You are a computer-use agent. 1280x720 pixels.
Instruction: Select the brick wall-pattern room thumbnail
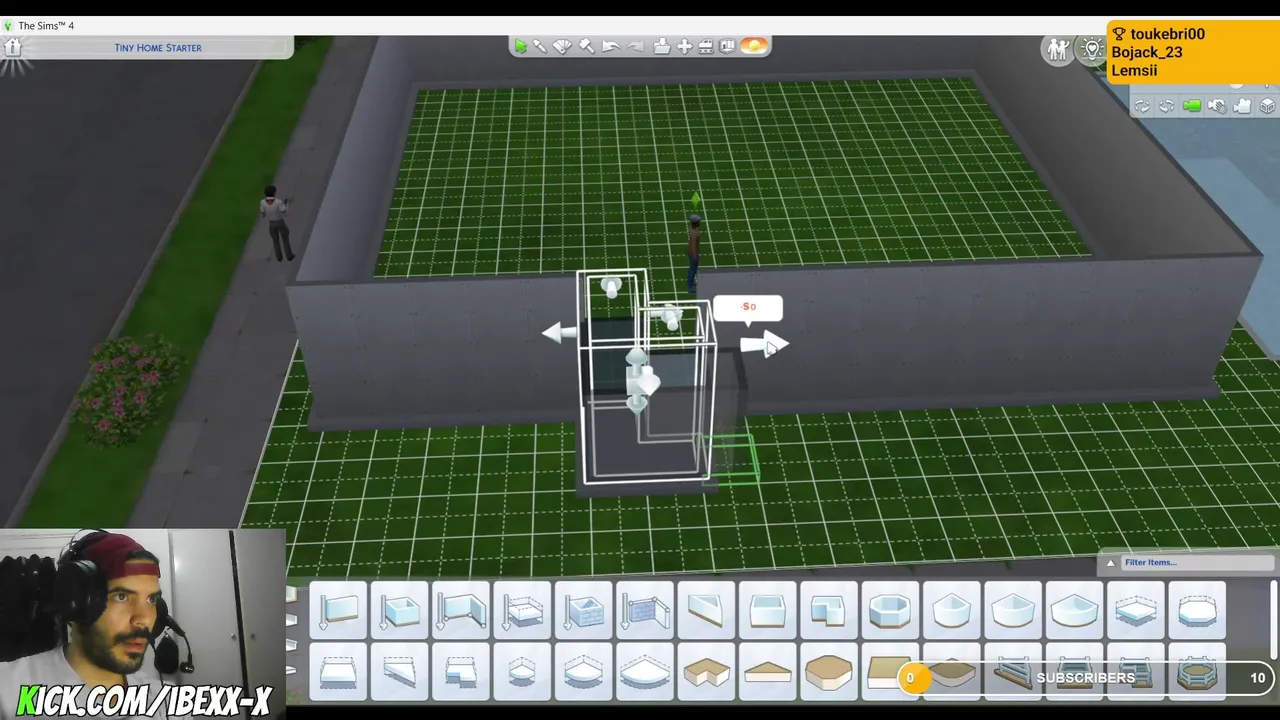[584, 610]
